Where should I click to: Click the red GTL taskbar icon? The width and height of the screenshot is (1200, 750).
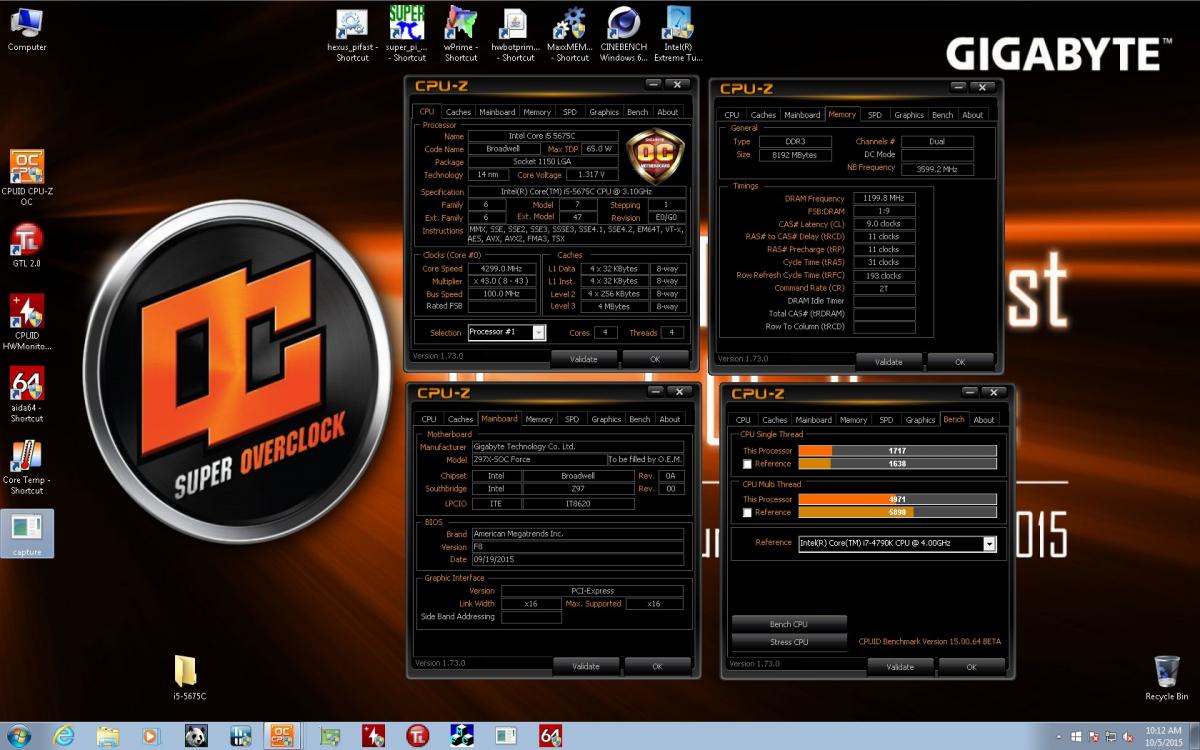417,736
